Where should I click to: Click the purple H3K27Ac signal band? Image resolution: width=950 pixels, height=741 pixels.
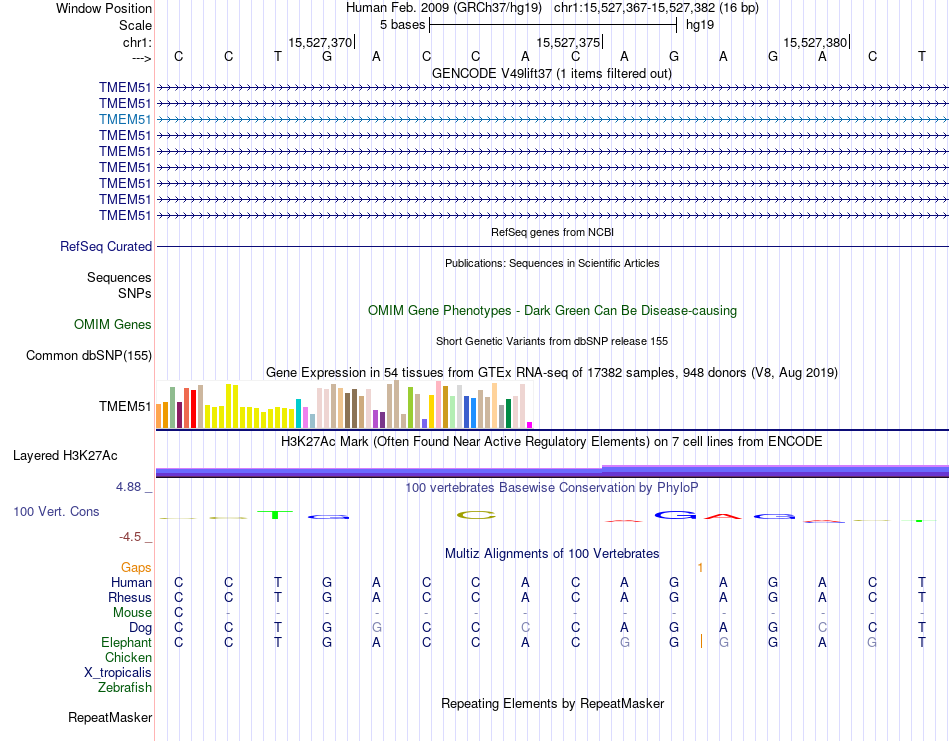tap(553, 471)
